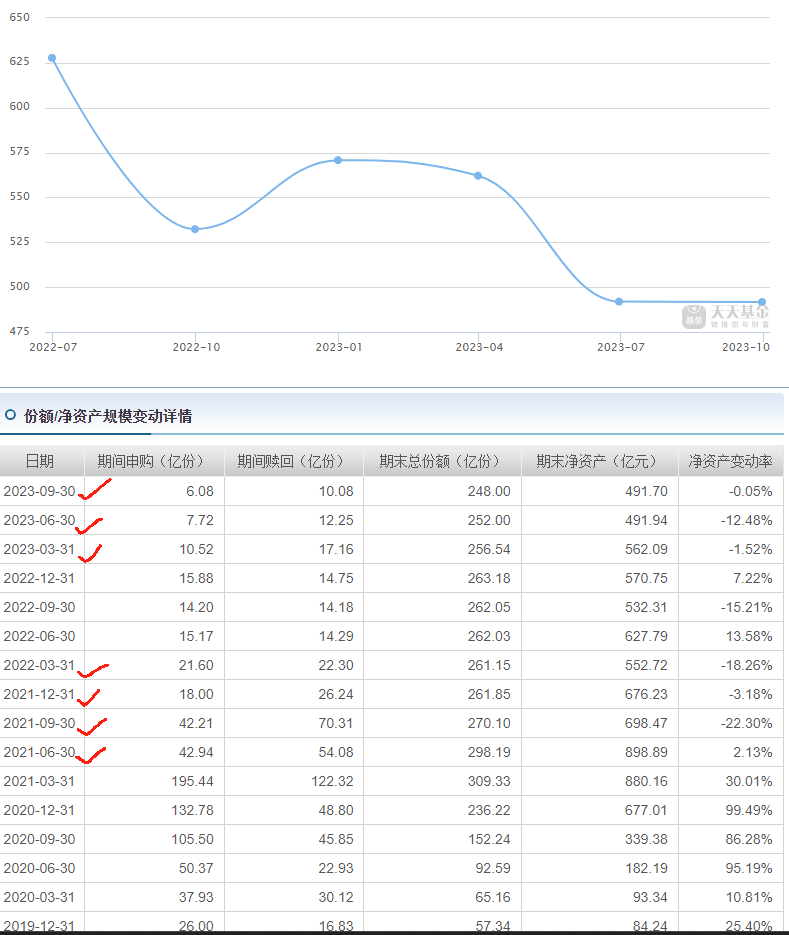Click x-axis label 2023-01

pyautogui.click(x=339, y=347)
